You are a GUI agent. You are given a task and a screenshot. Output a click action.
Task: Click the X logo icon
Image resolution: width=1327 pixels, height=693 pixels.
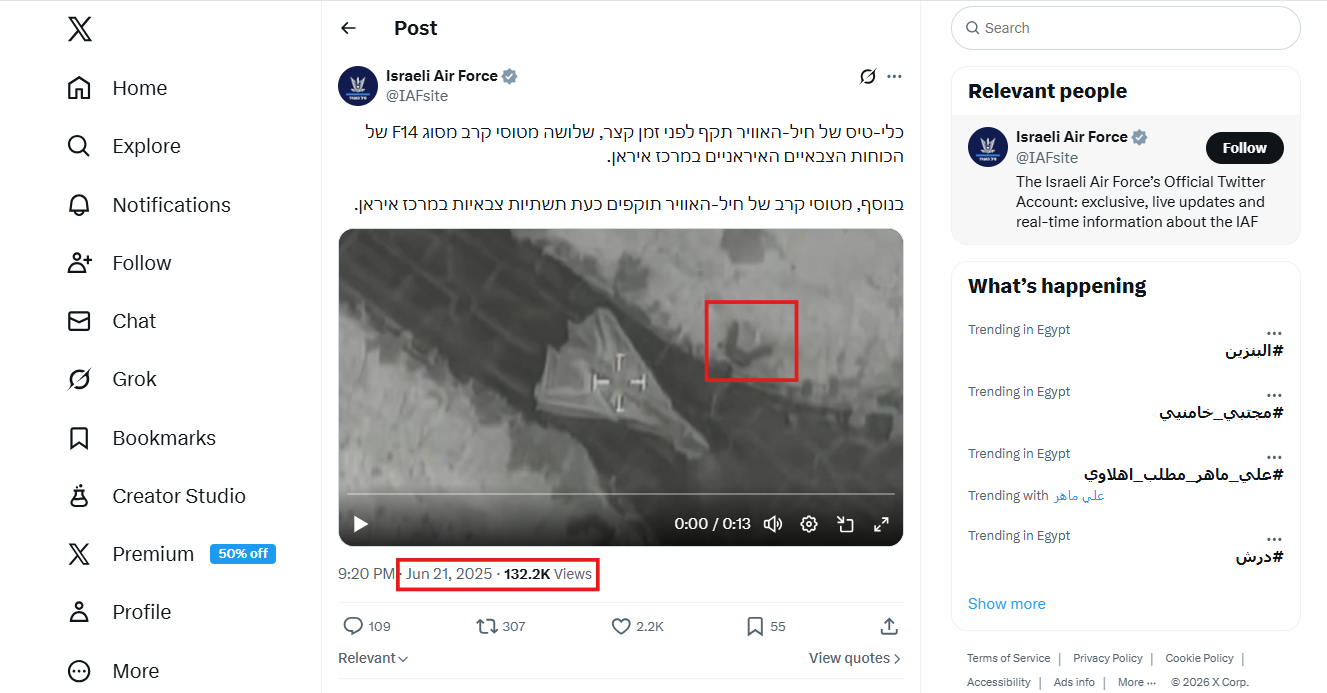[80, 29]
